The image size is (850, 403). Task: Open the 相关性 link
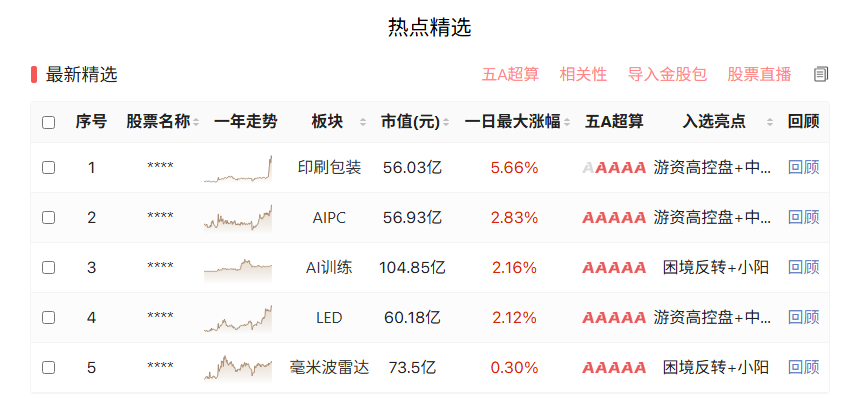tap(583, 74)
